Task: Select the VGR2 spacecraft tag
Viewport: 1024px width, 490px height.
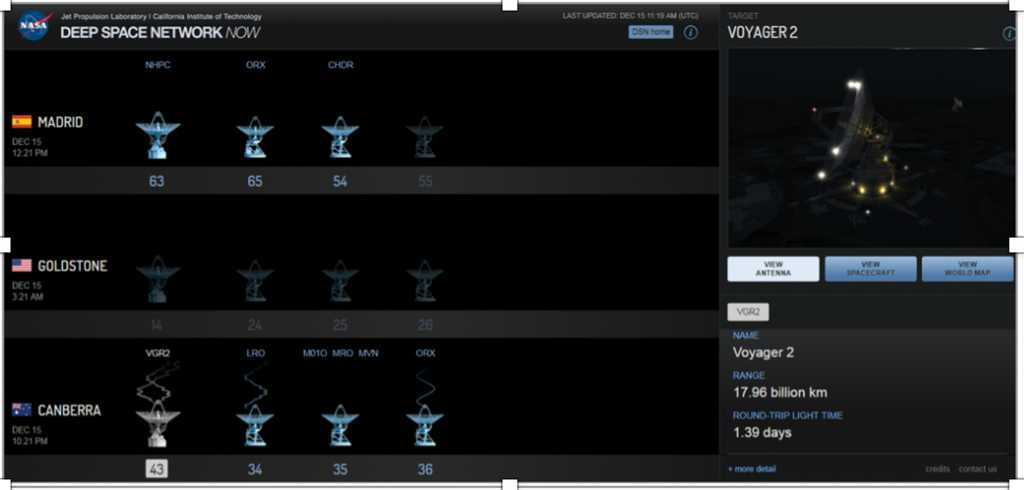Action: pos(748,312)
